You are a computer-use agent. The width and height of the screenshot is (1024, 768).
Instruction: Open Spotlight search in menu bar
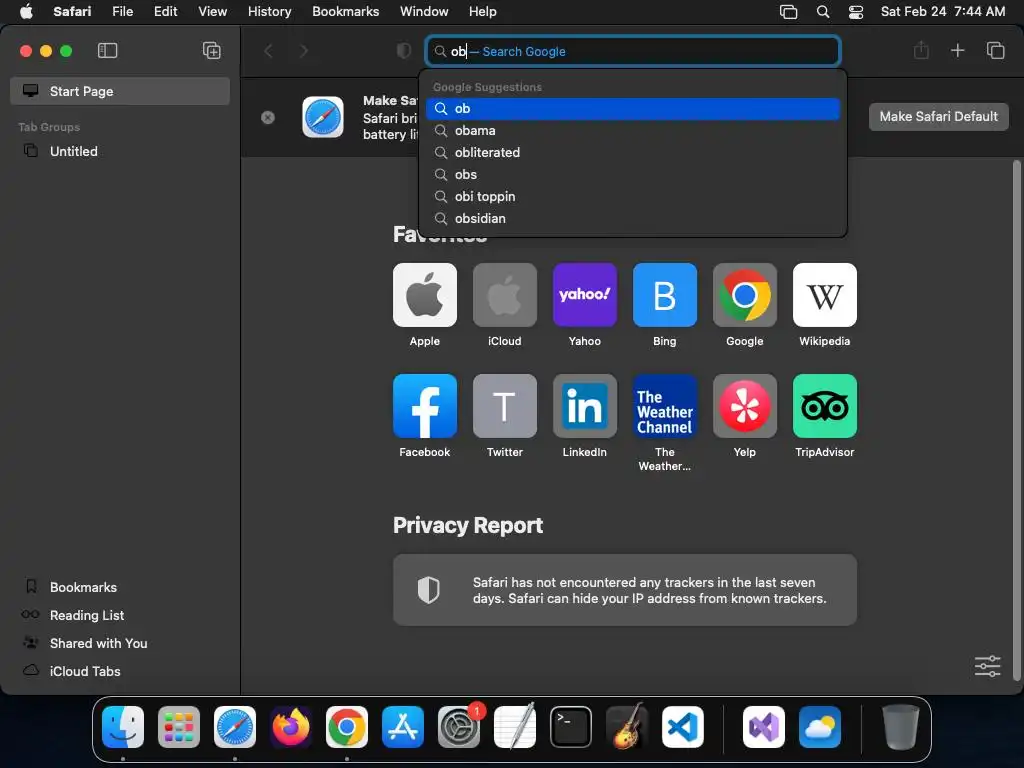[823, 12]
